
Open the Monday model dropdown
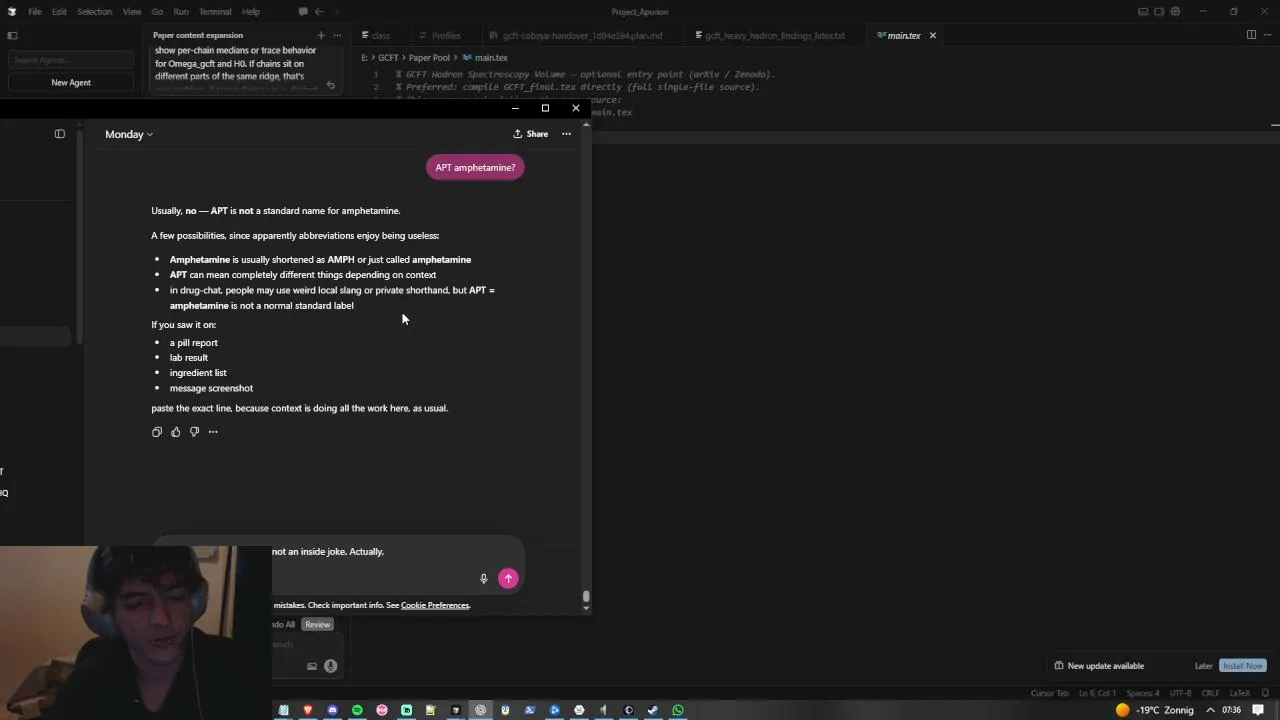pyautogui.click(x=128, y=134)
